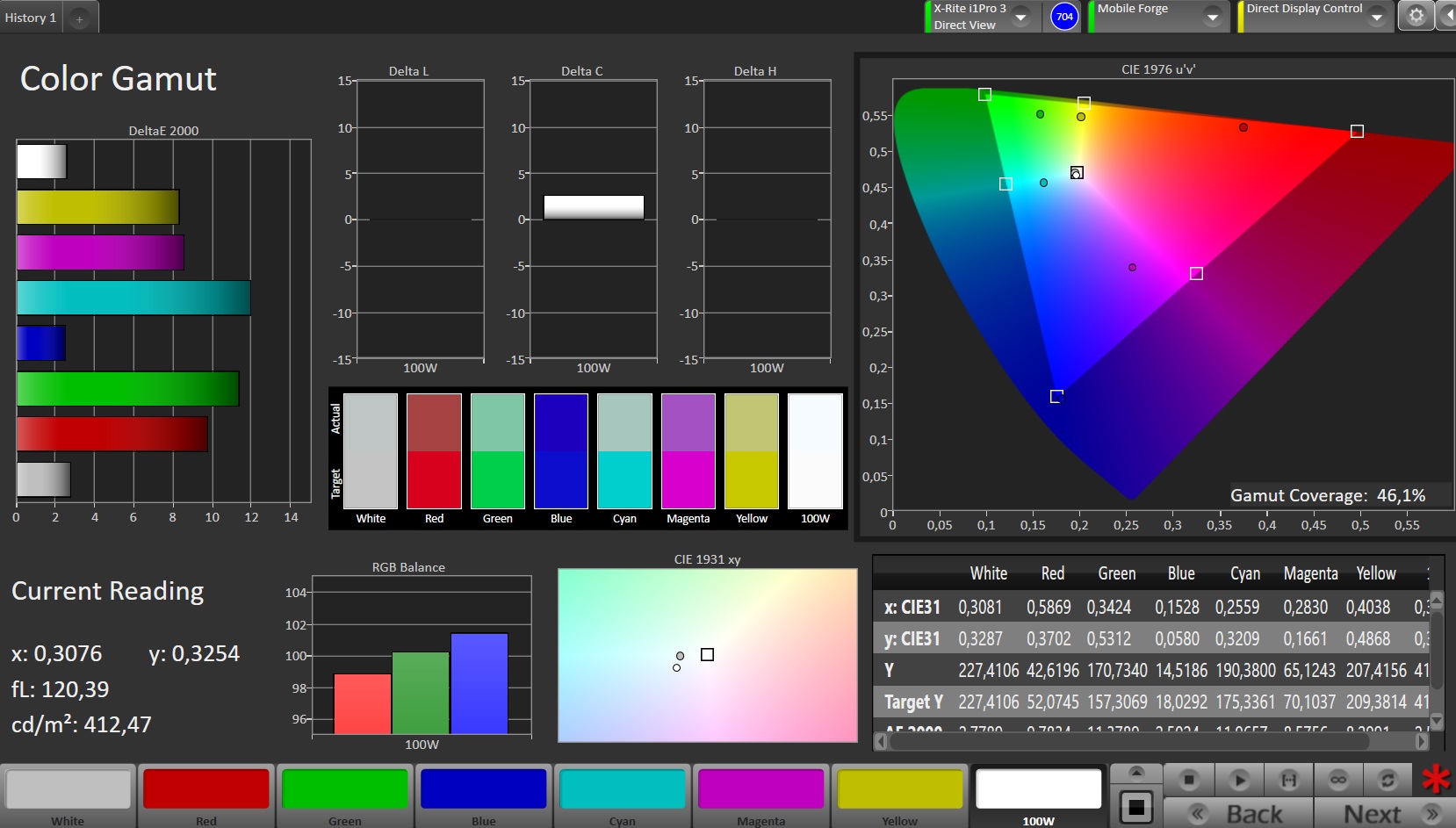Click the Back button
Viewport: 1456px width, 828px height.
1239,813
